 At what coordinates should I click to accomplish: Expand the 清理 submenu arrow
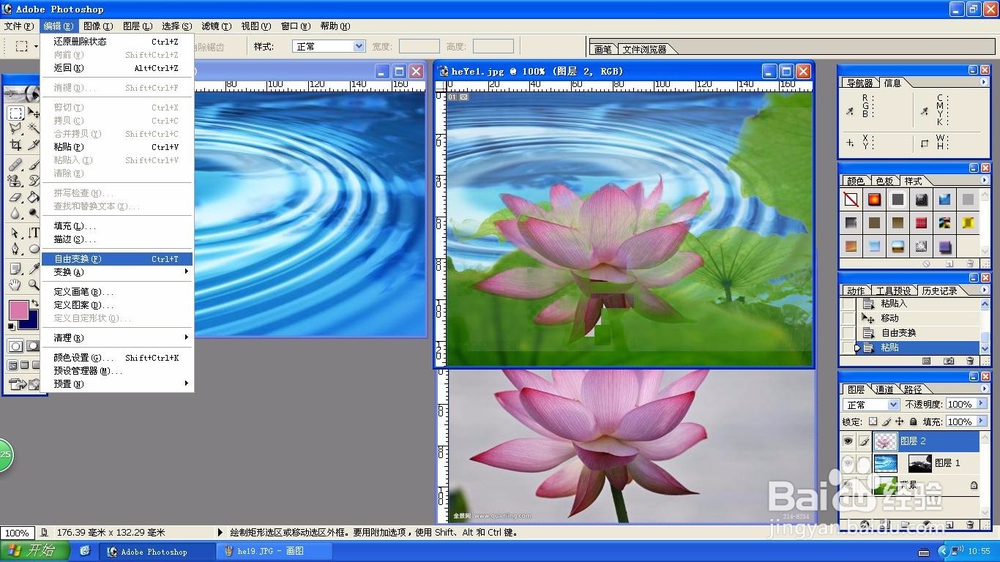186,337
